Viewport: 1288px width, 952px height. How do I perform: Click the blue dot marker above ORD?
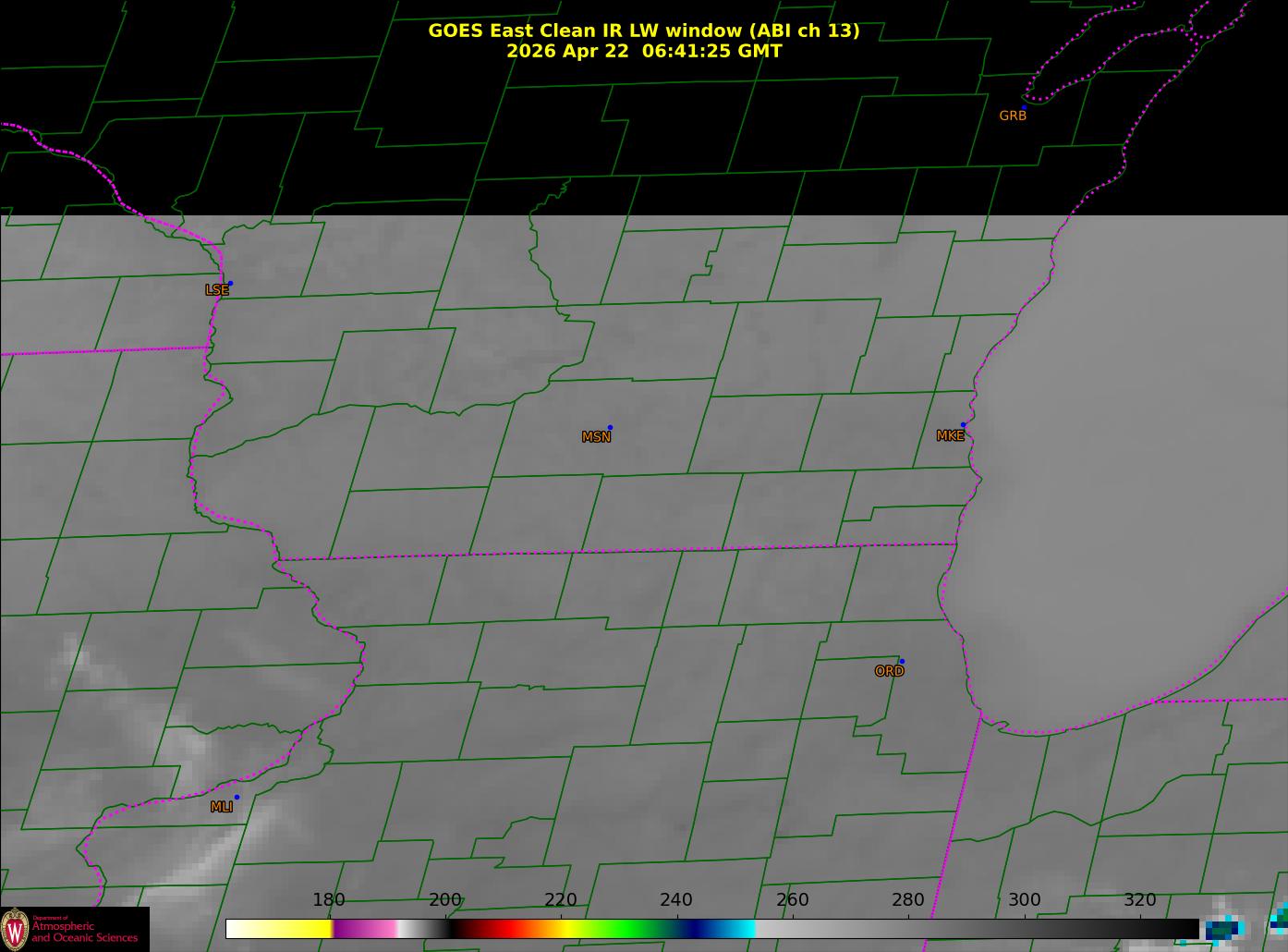pyautogui.click(x=902, y=661)
